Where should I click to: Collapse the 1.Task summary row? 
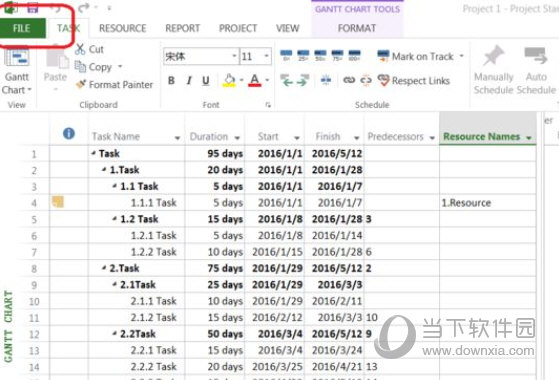(104, 169)
